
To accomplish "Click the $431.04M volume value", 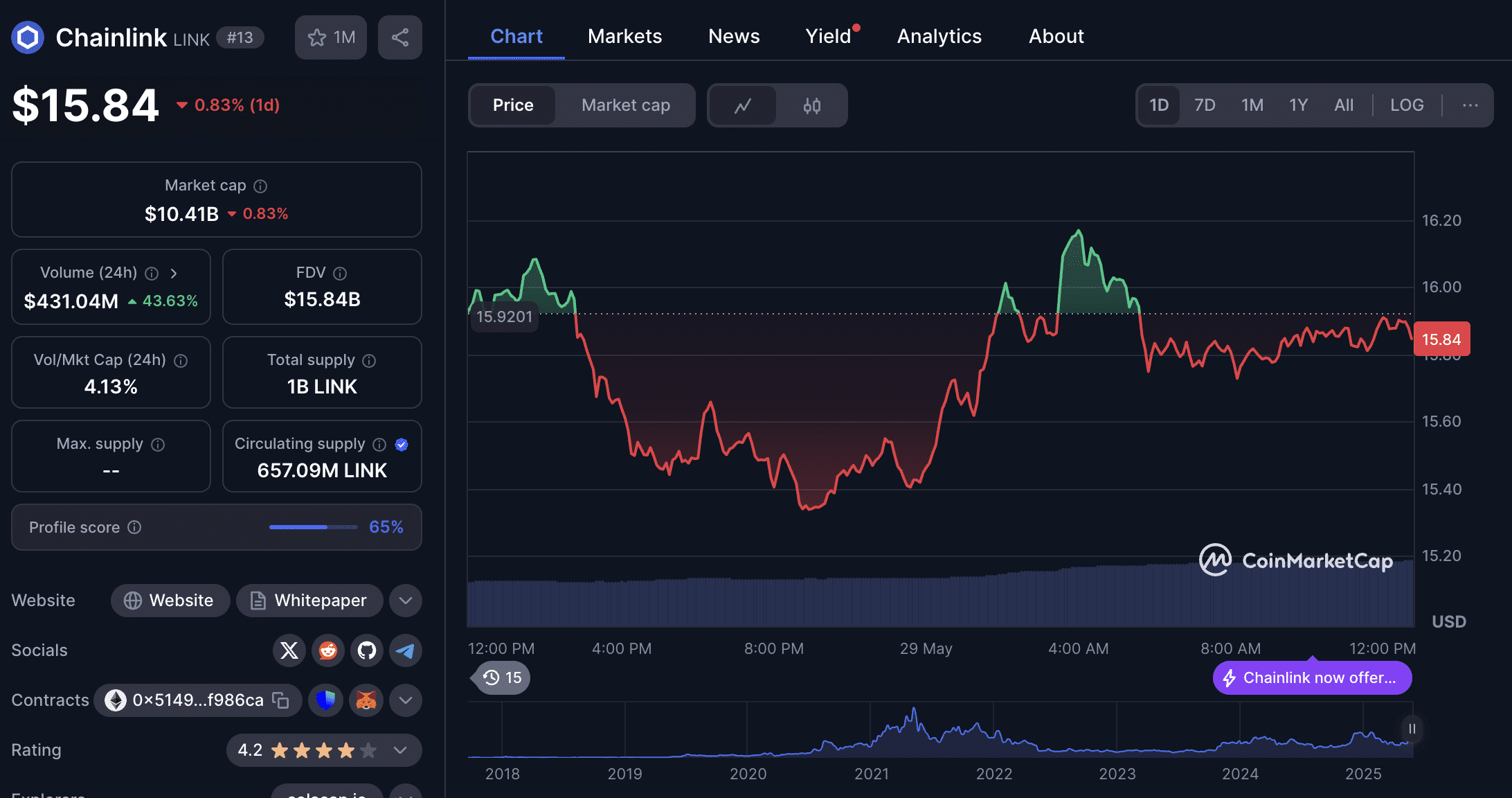I will [71, 301].
